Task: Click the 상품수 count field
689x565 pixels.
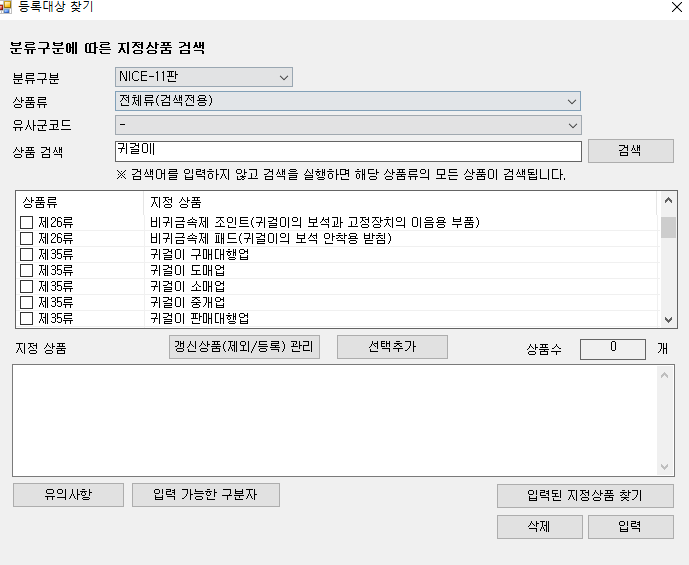Action: (x=613, y=349)
